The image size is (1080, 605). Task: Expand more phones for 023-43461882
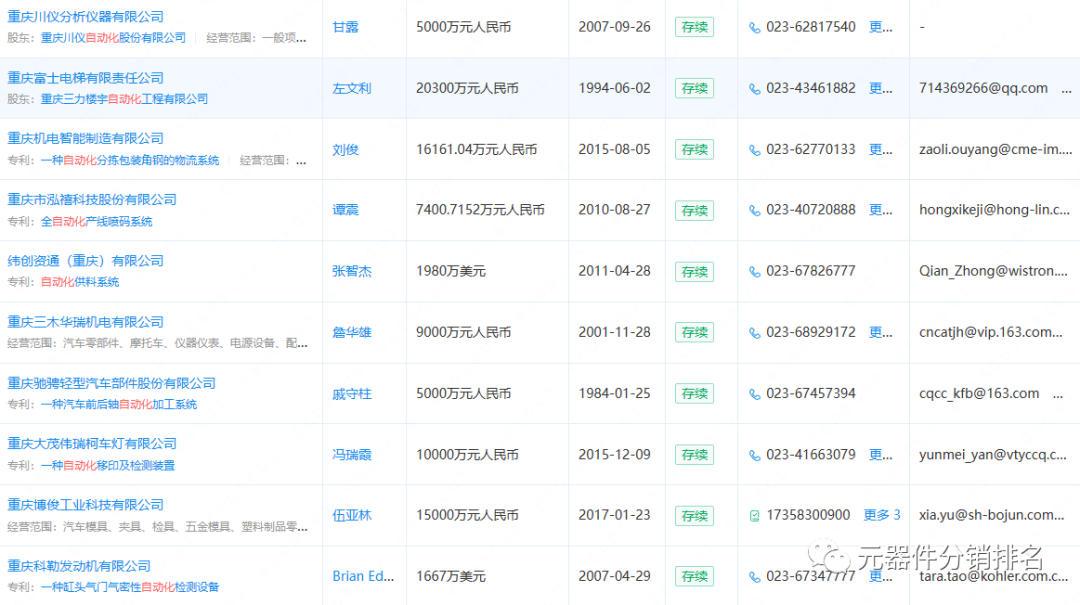click(880, 88)
